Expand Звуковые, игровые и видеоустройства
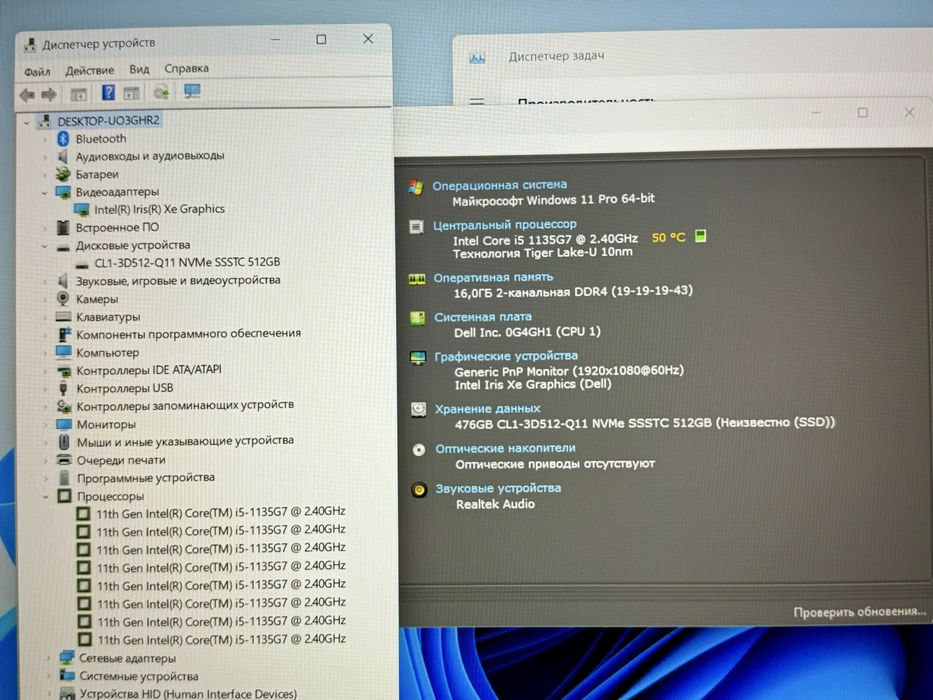Screen dimensions: 933x700 point(45,282)
